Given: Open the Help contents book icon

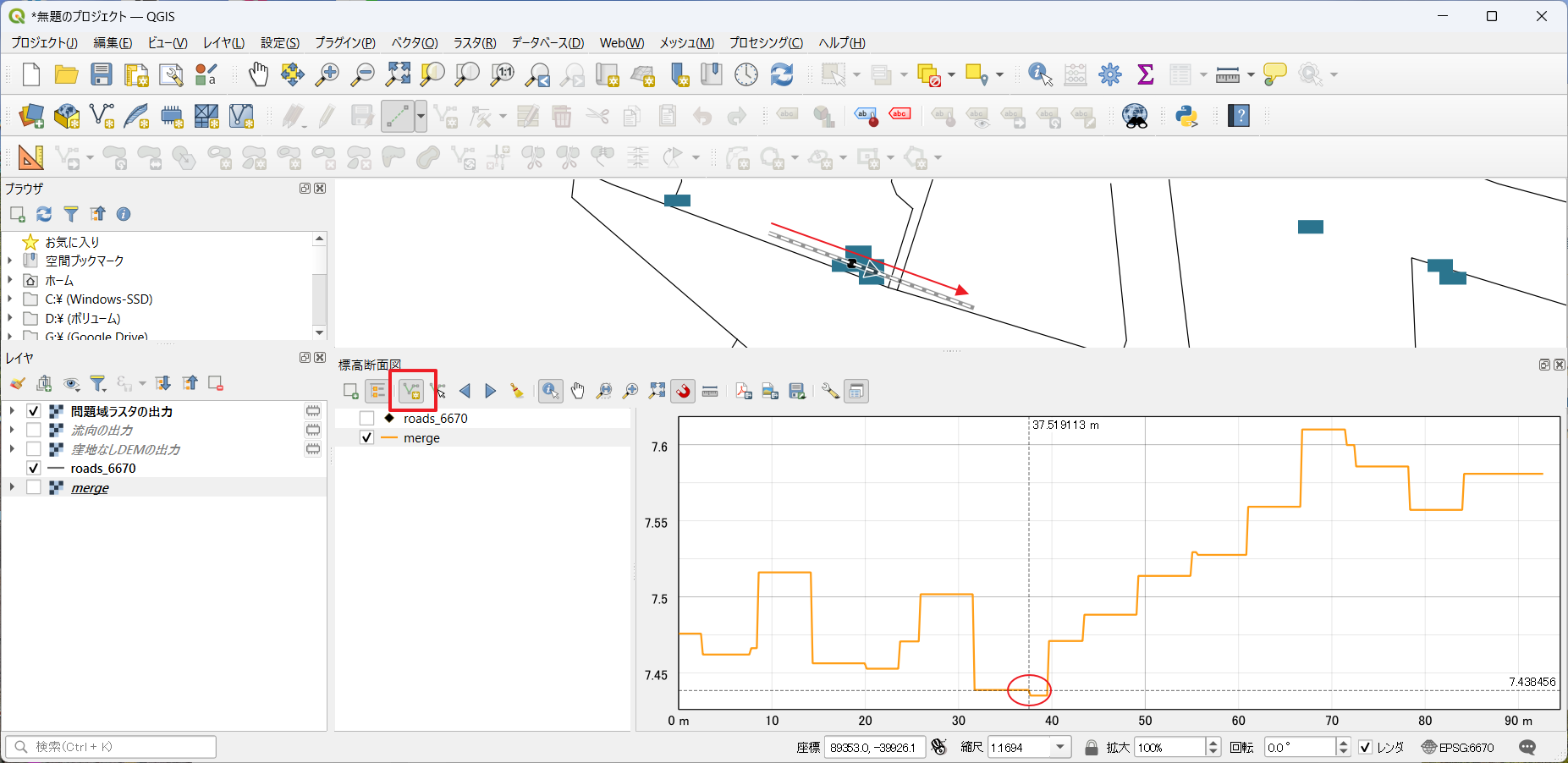Looking at the screenshot, I should 1239,116.
